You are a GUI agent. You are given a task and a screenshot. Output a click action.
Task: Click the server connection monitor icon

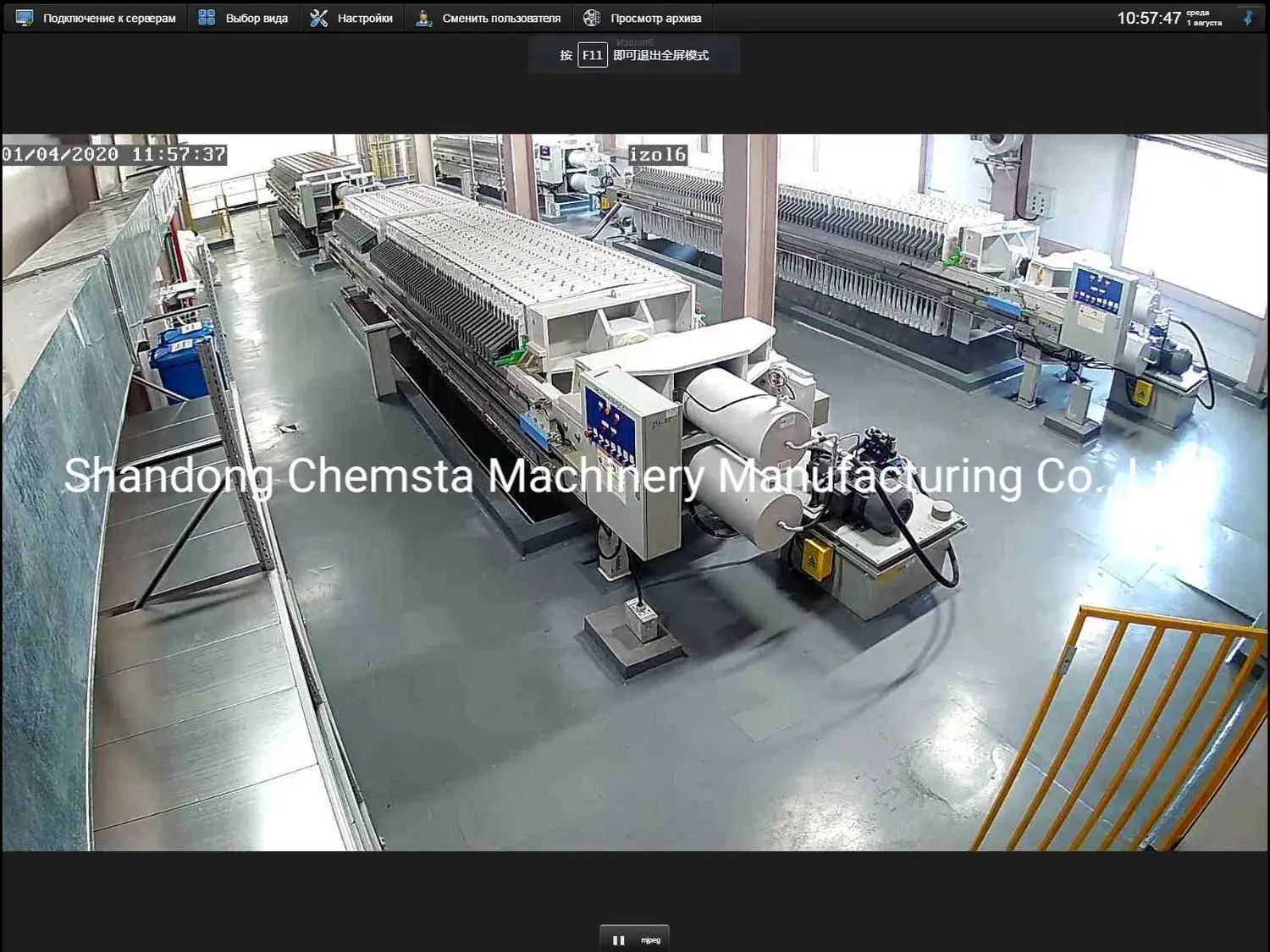click(25, 18)
